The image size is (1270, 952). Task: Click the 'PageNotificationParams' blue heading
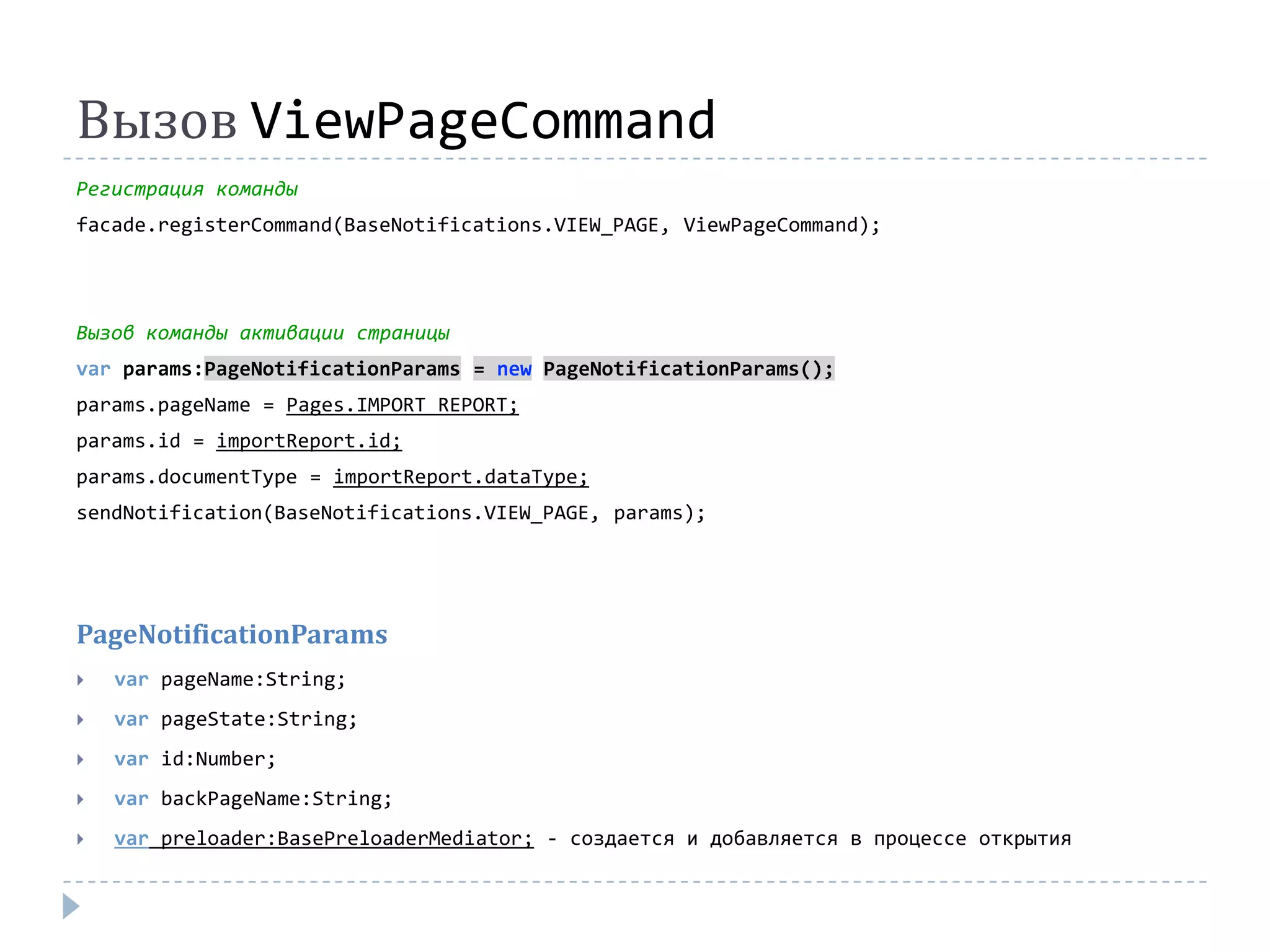(x=232, y=635)
